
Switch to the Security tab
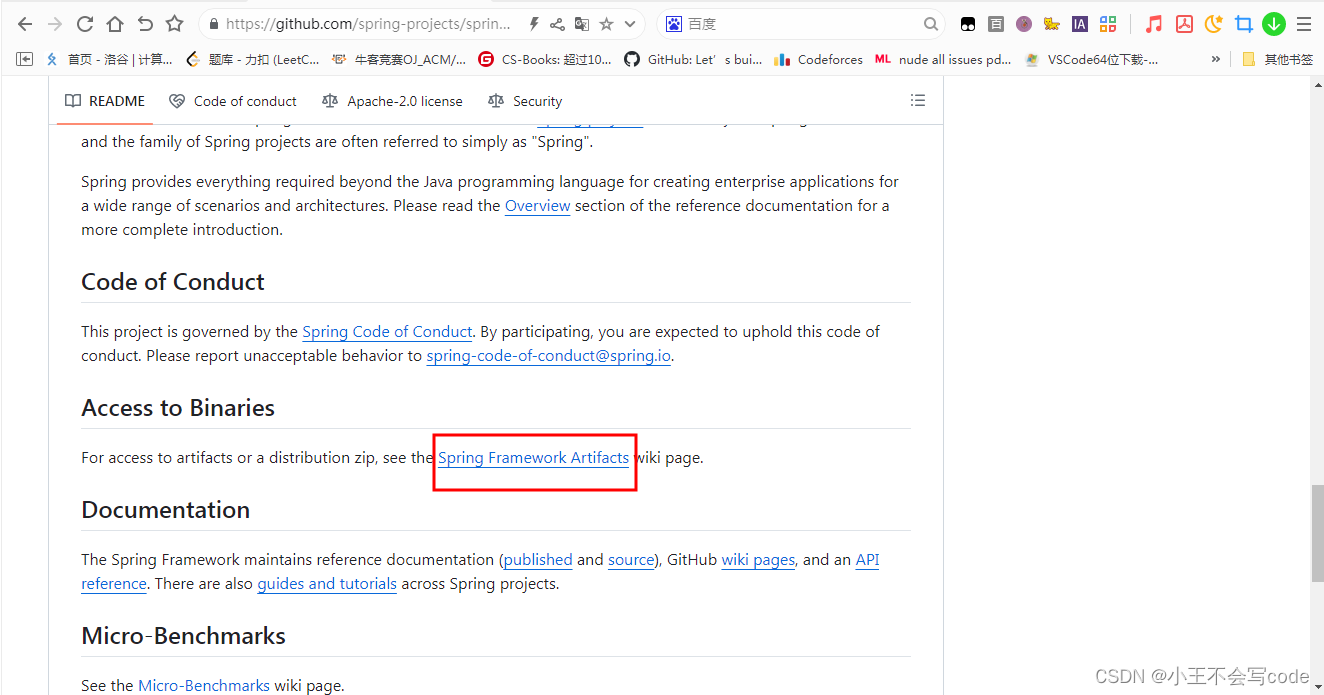(x=525, y=101)
